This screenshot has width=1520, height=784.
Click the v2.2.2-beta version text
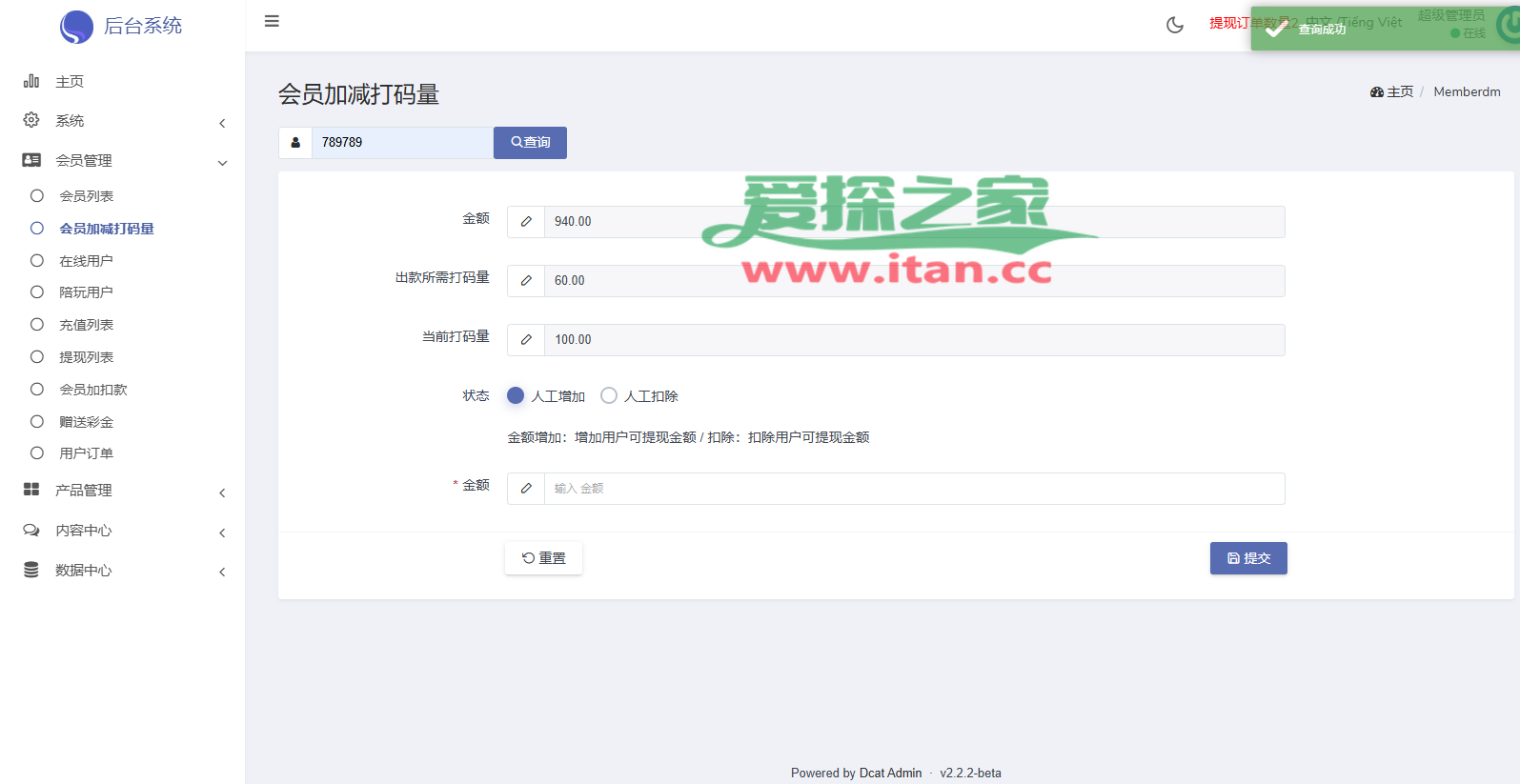(970, 774)
